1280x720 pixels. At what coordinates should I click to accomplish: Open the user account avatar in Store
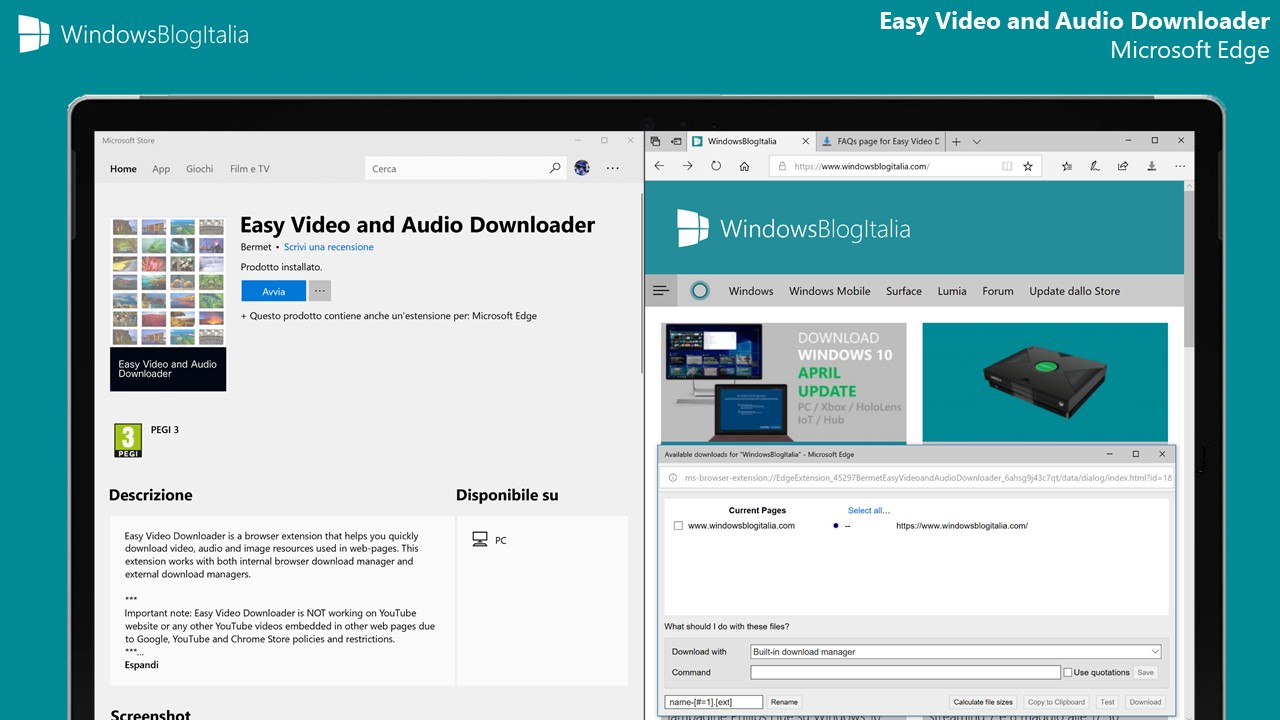click(582, 168)
